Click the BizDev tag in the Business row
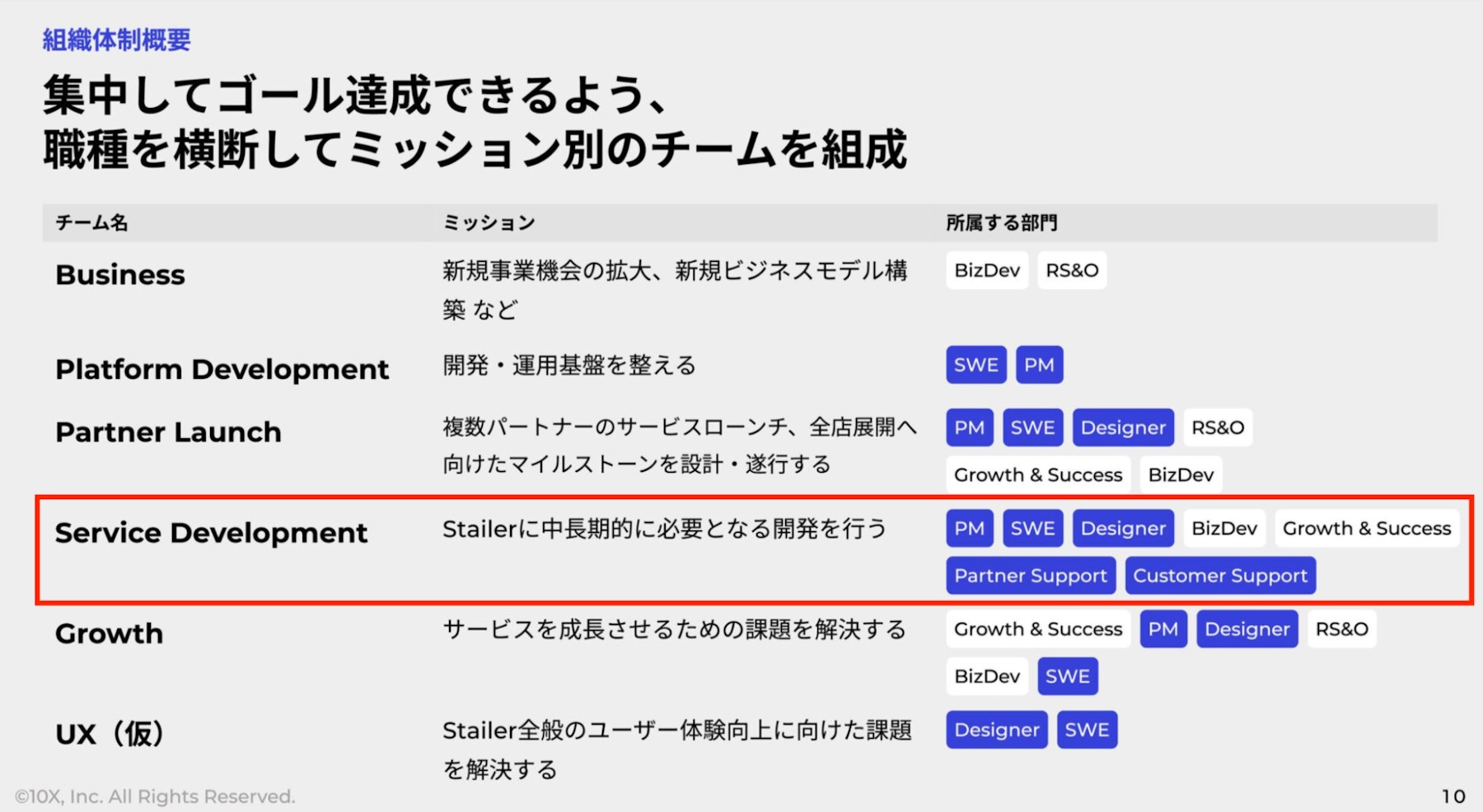 (x=987, y=270)
